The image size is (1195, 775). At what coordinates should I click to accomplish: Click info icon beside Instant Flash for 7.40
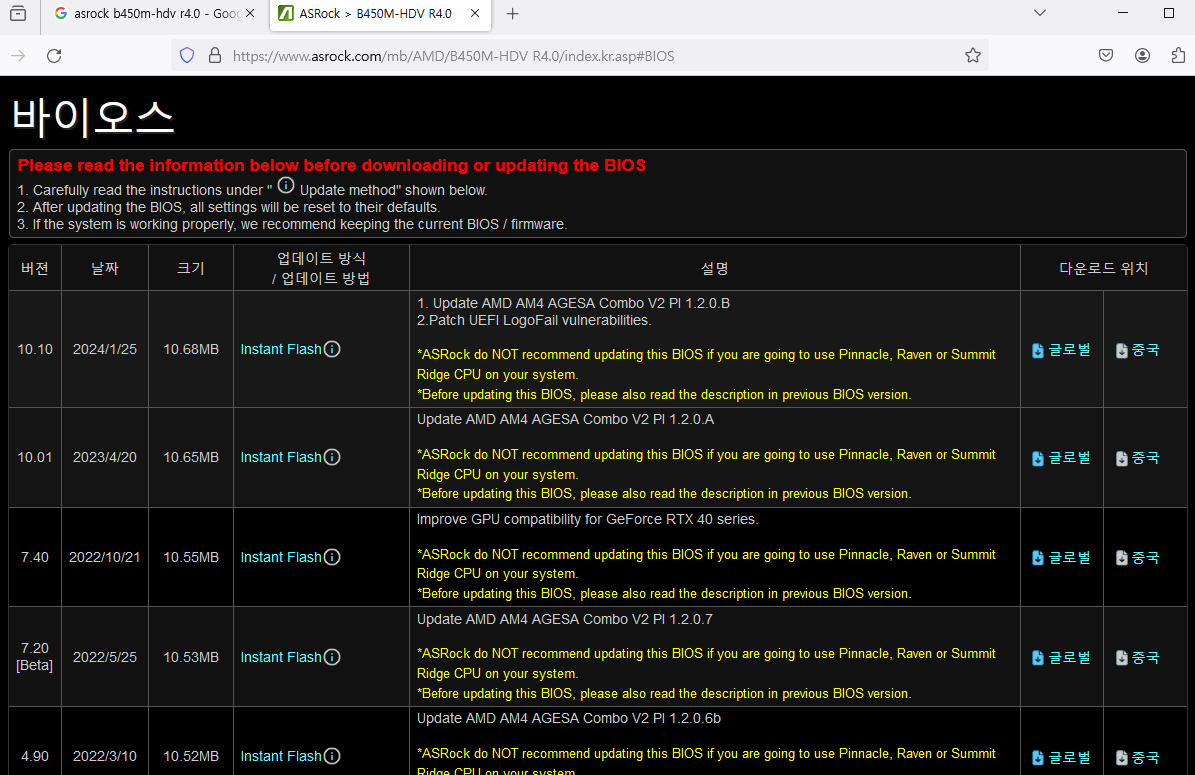tap(332, 557)
